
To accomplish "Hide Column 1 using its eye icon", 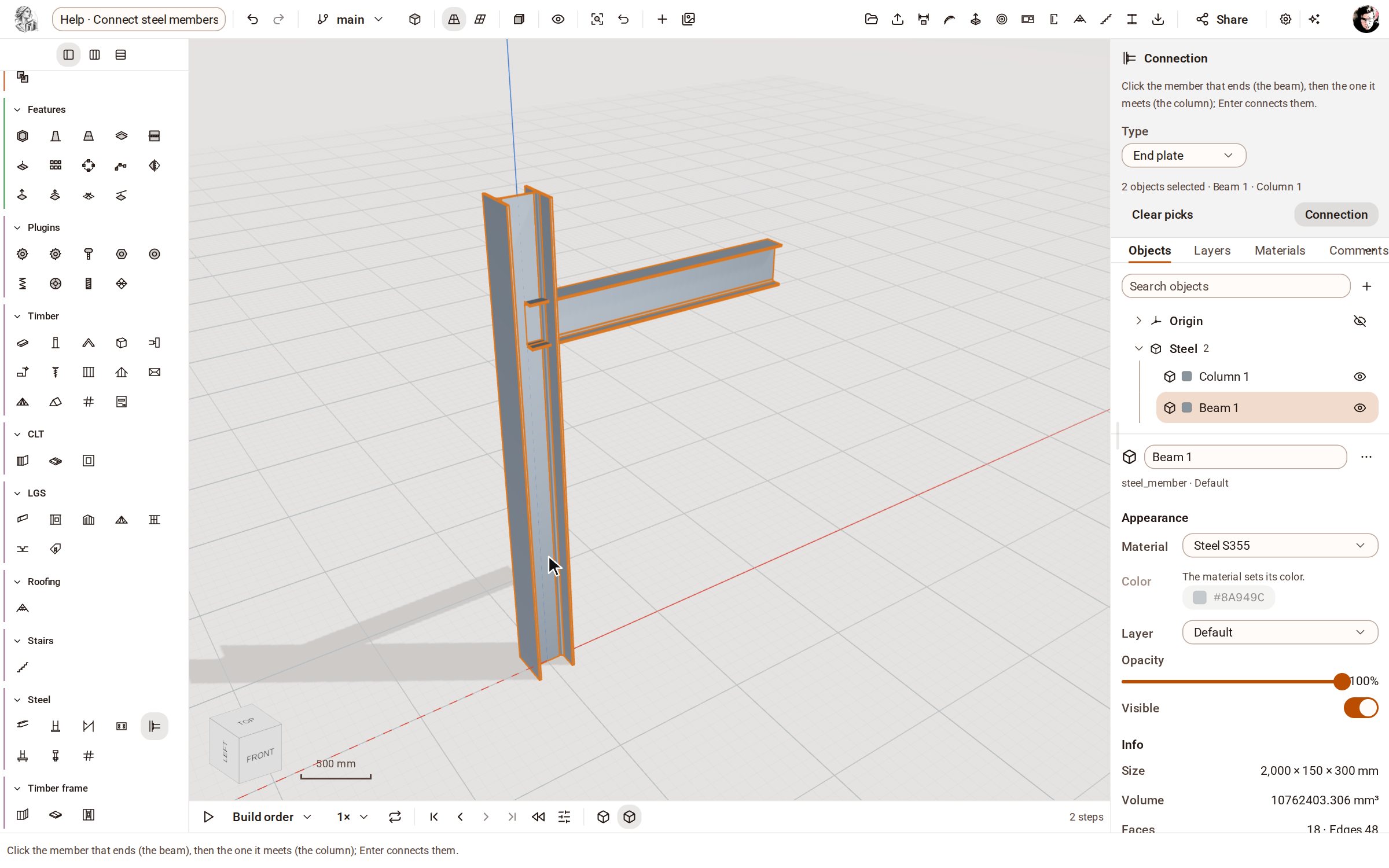I will (x=1360, y=376).
